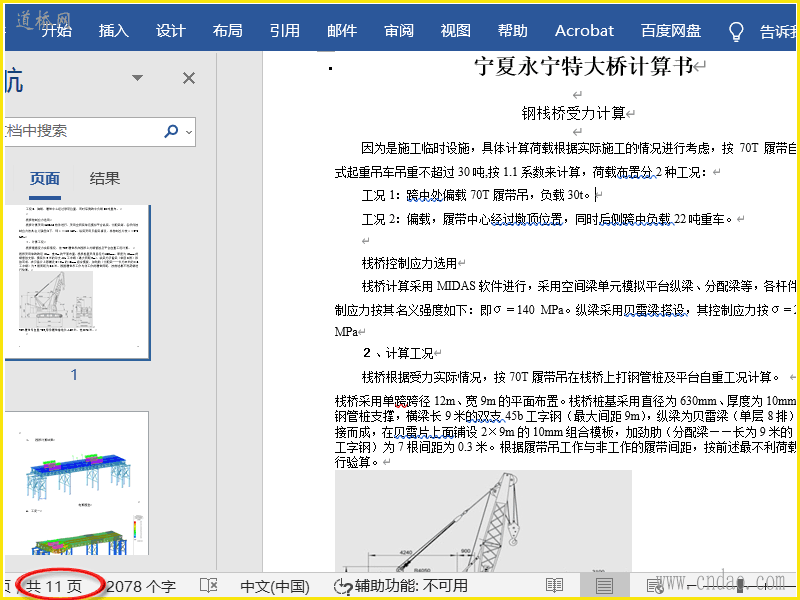This screenshot has width=800, height=600.
Task: Expand search options arrow beside magnifier
Action: 189,132
